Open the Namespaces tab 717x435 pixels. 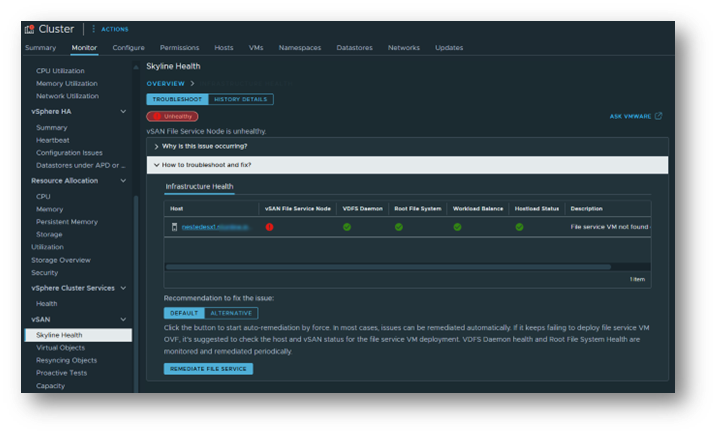pos(300,48)
